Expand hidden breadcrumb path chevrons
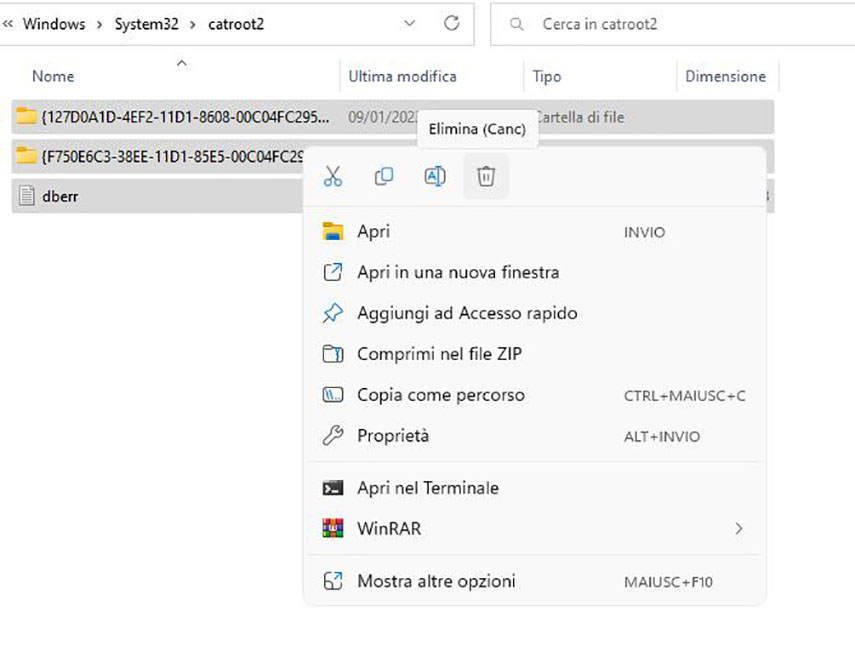Image resolution: width=855 pixels, height=646 pixels. [8, 24]
